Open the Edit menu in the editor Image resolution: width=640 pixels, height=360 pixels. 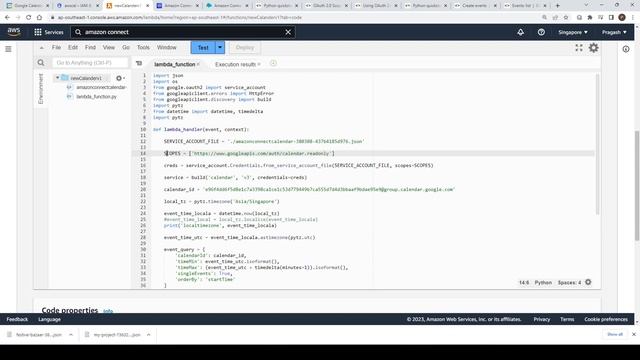pyautogui.click(x=73, y=47)
